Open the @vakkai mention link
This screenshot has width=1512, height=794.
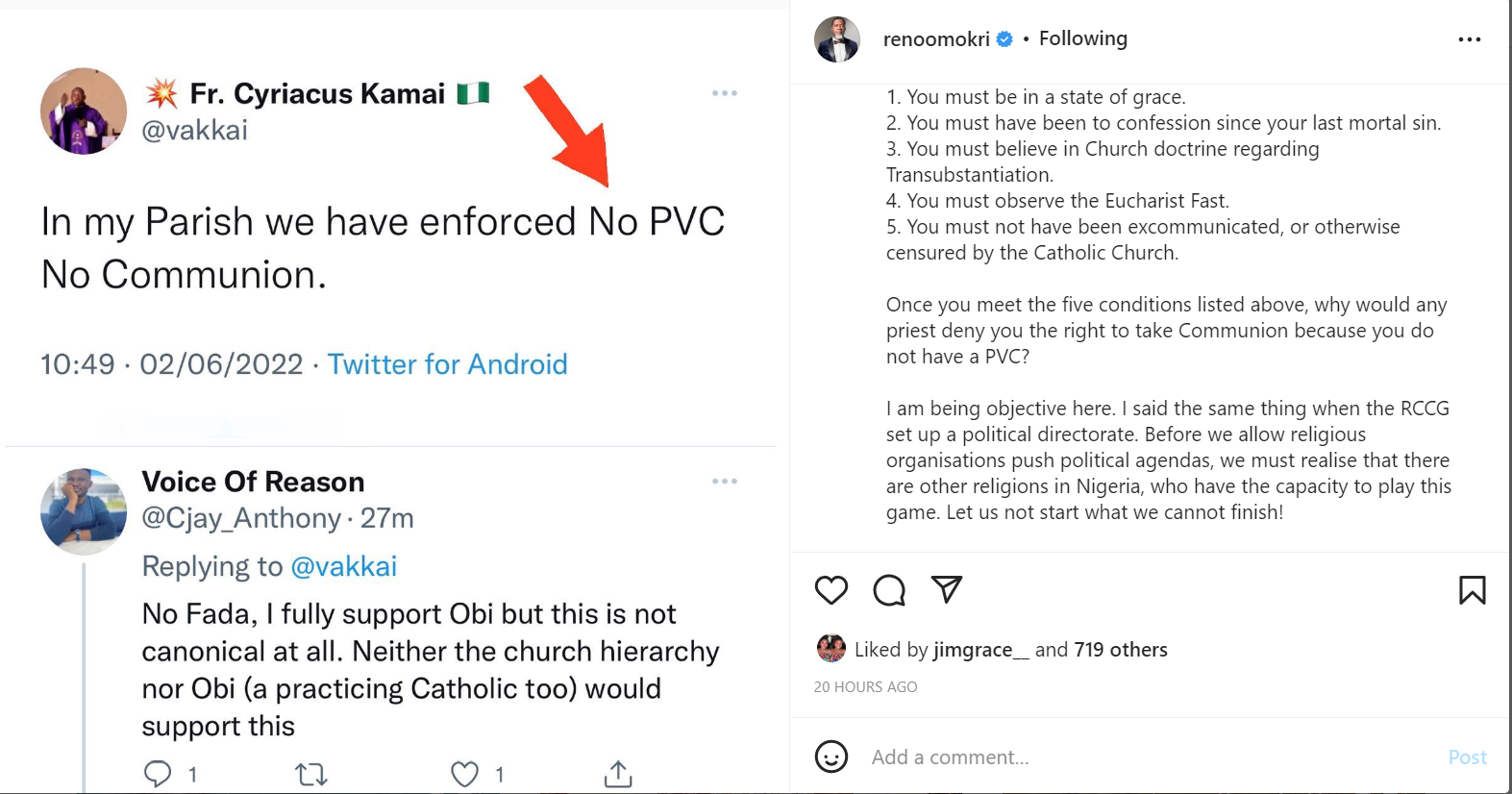(x=343, y=566)
